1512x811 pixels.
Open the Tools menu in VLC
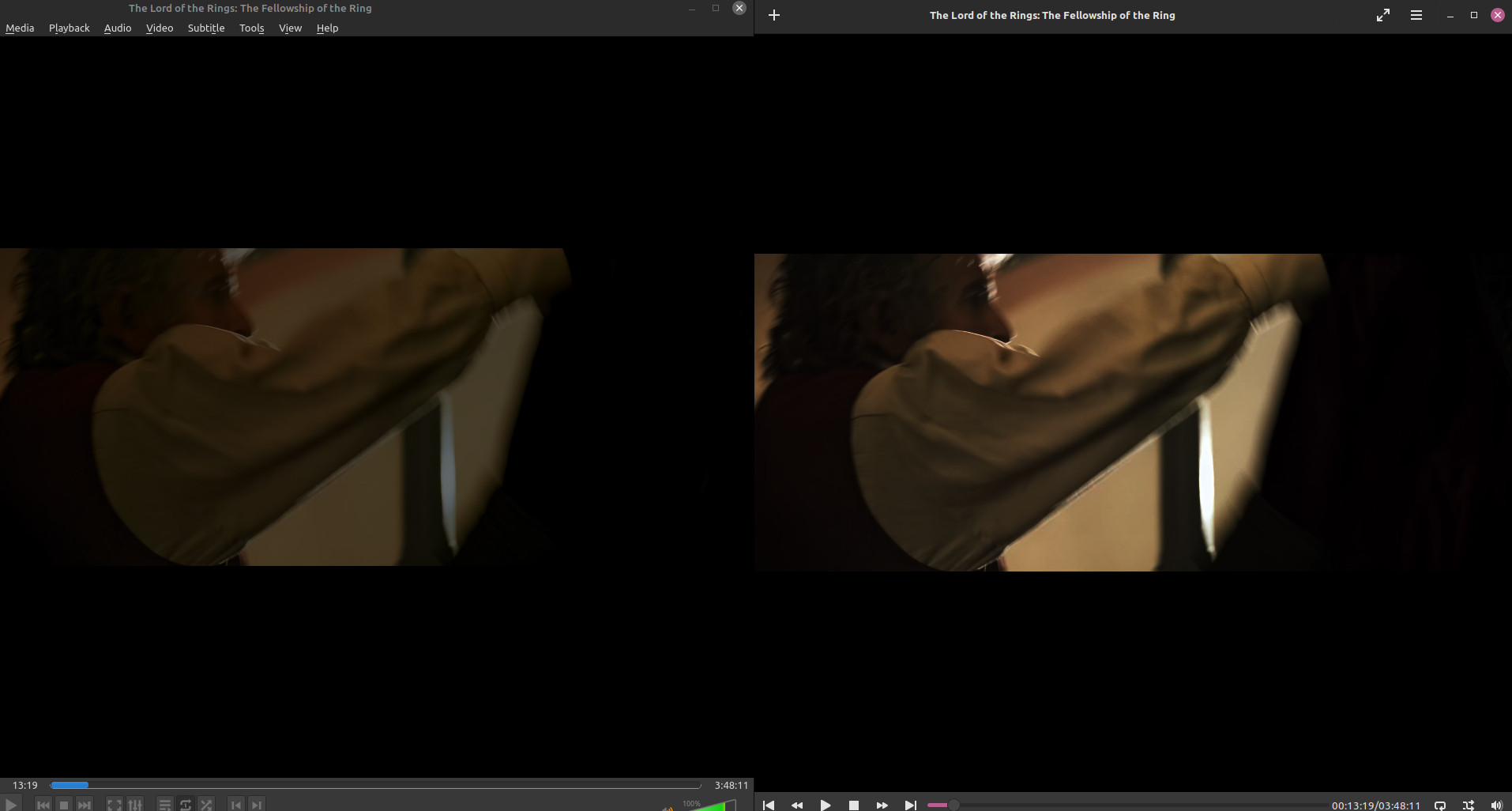(252, 28)
